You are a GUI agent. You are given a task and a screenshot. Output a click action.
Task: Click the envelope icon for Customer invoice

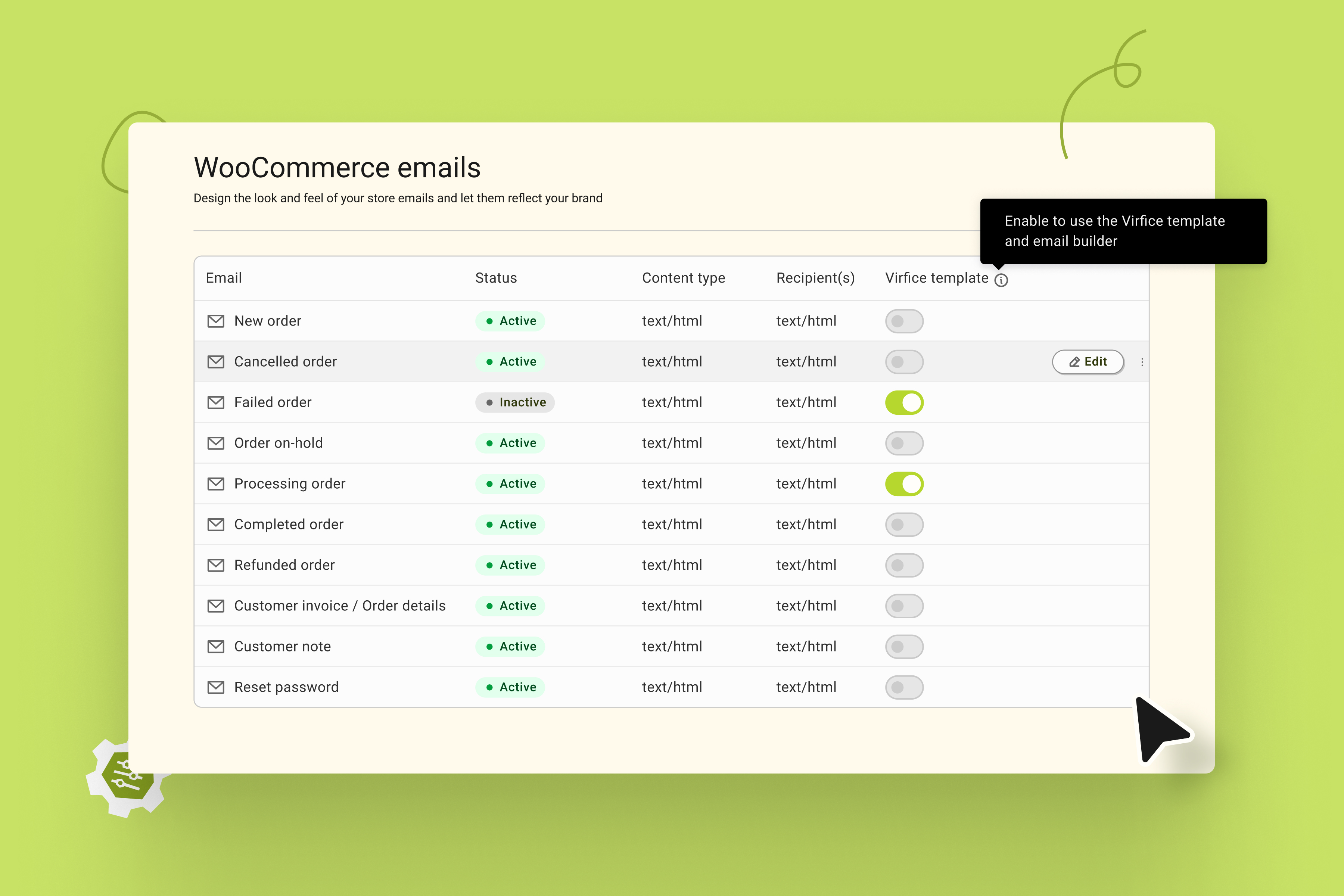[215, 606]
